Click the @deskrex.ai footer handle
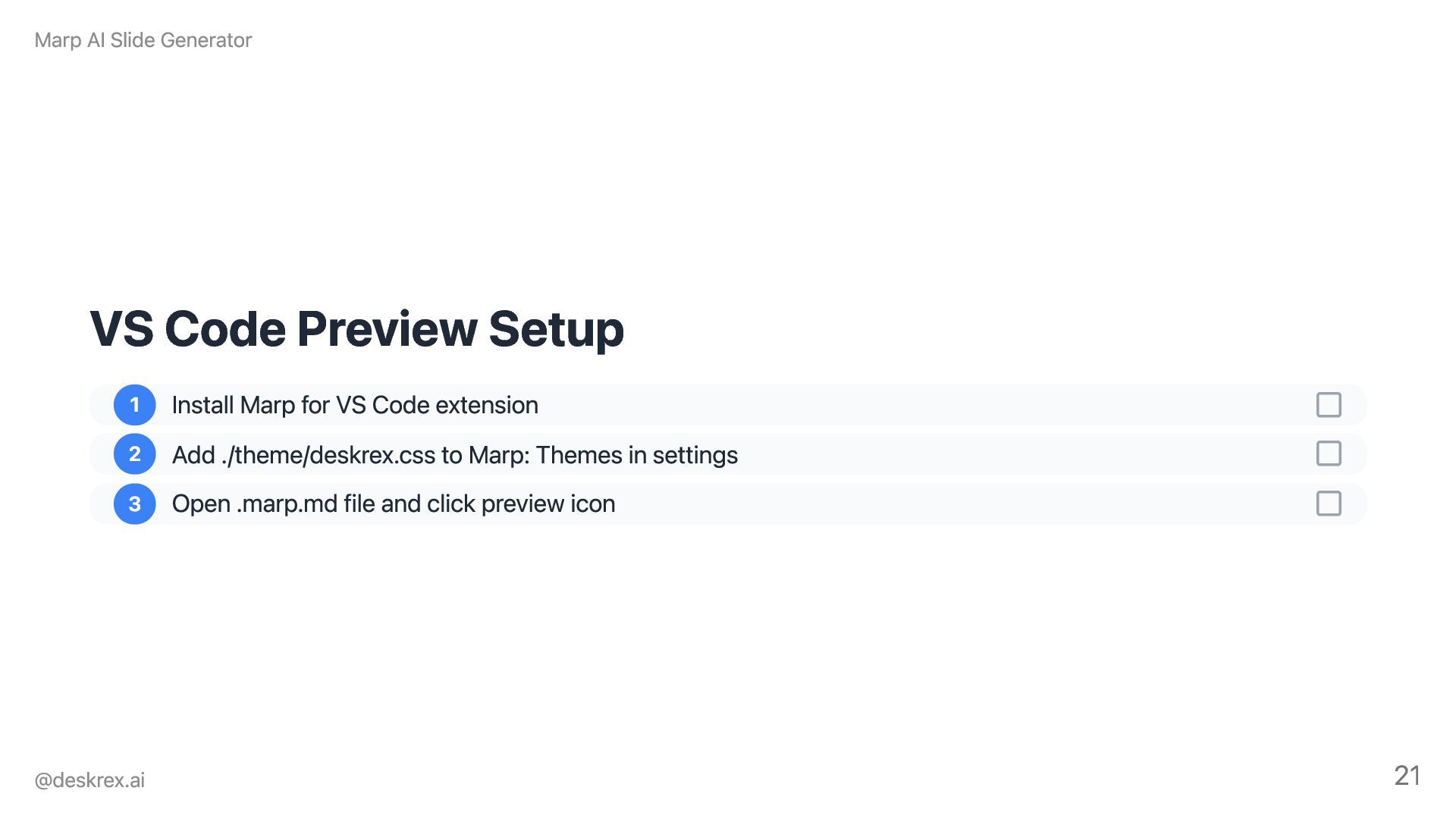Screen dimensions: 1456x819 (89, 780)
